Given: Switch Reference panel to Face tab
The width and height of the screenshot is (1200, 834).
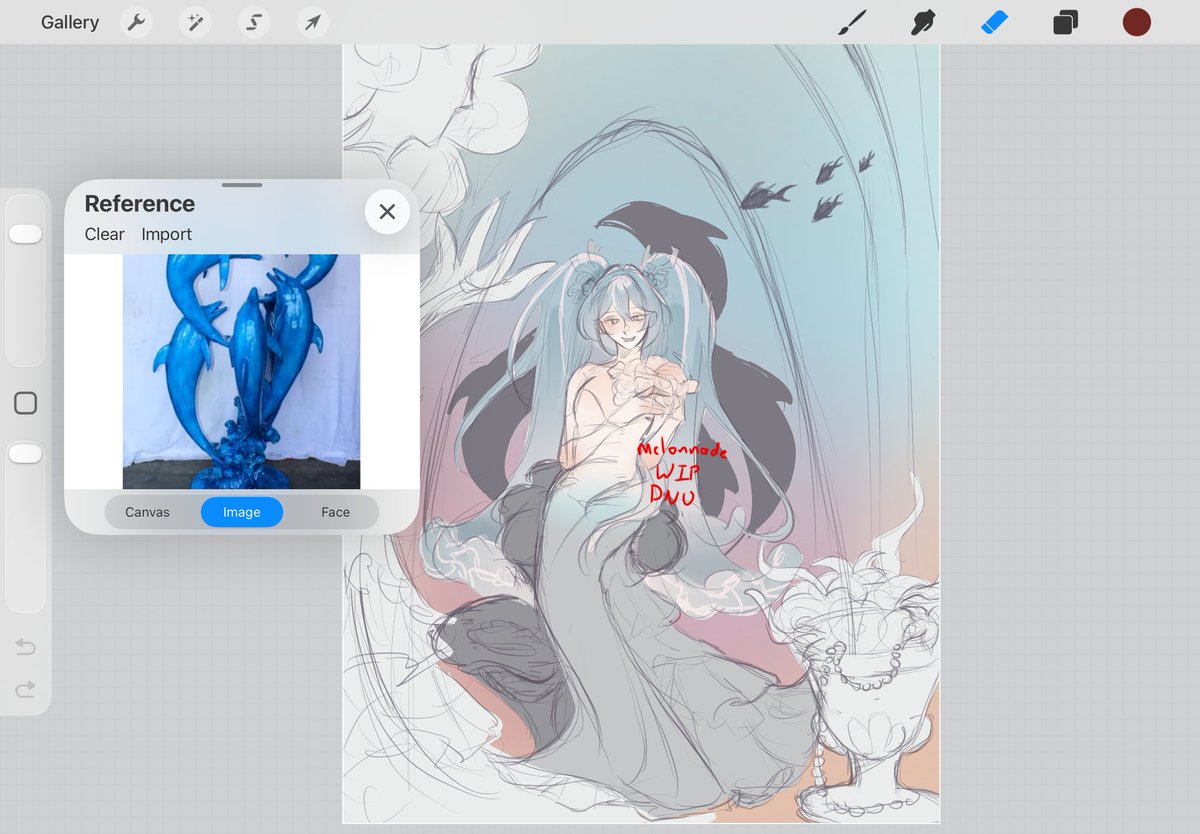Looking at the screenshot, I should tap(335, 512).
